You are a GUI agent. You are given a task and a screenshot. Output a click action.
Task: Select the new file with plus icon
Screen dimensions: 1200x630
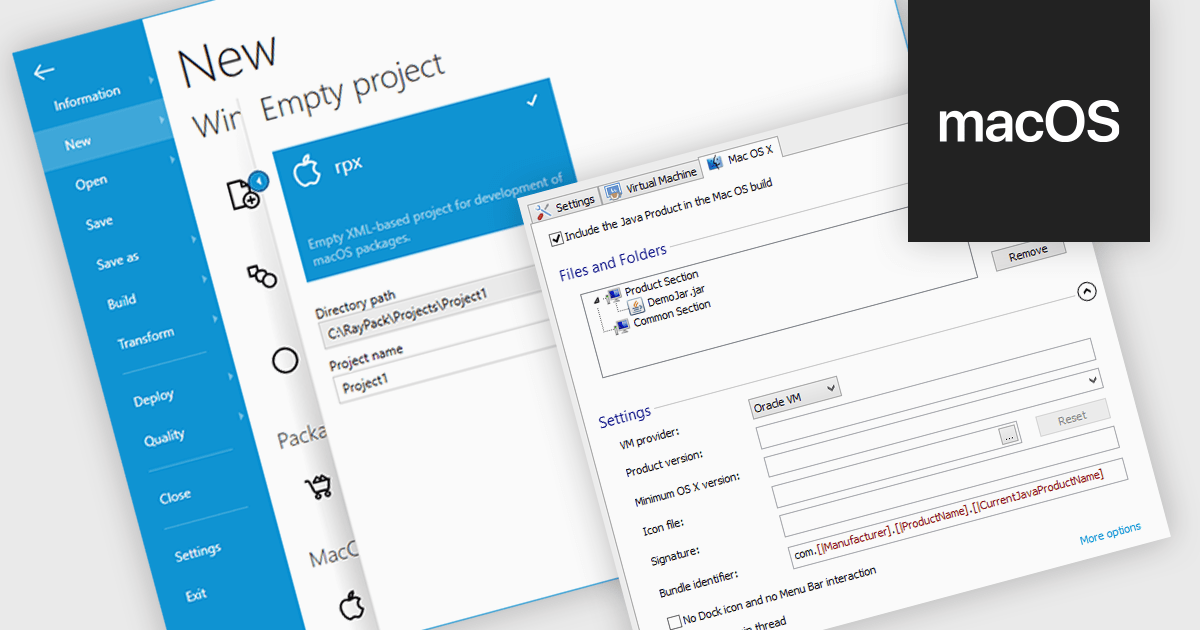(243, 194)
